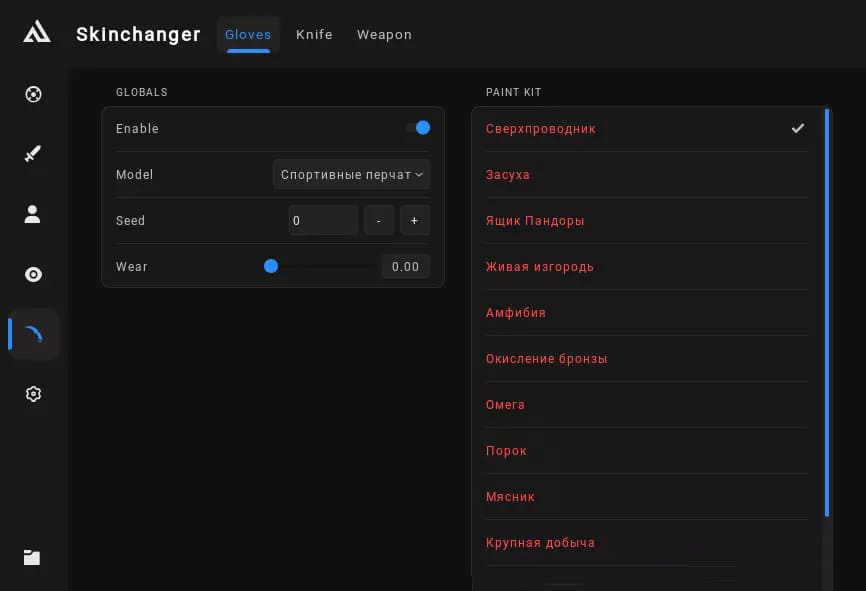Open the aimbot crosshair sidebar icon
The height and width of the screenshot is (591, 866).
33,94
